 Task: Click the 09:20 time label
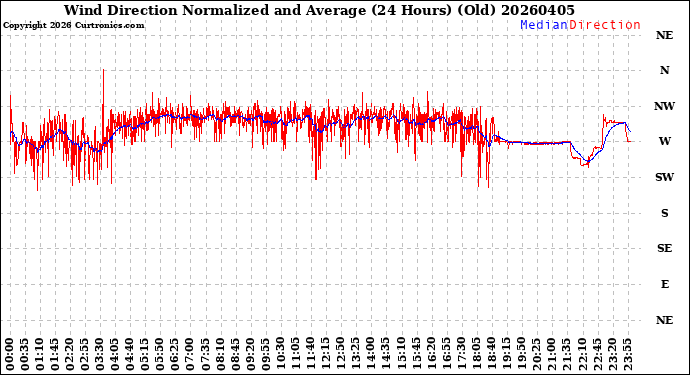pyautogui.click(x=250, y=354)
